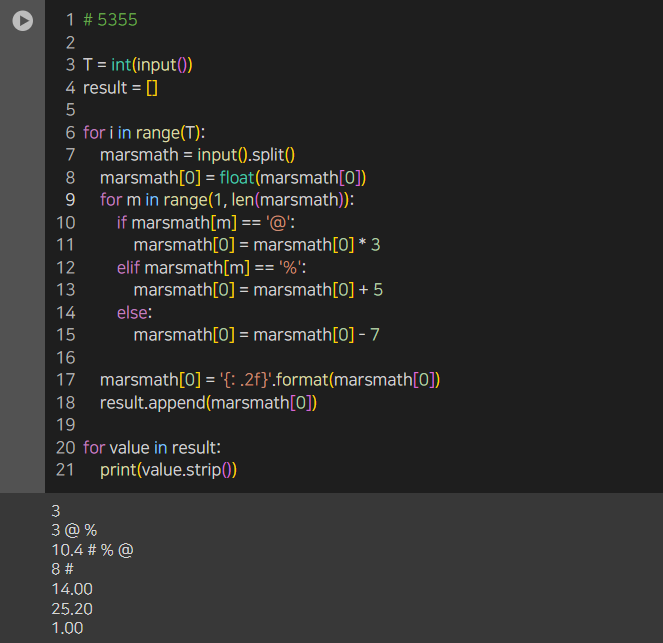Click 'for value in result:' on line 20

(x=152, y=448)
